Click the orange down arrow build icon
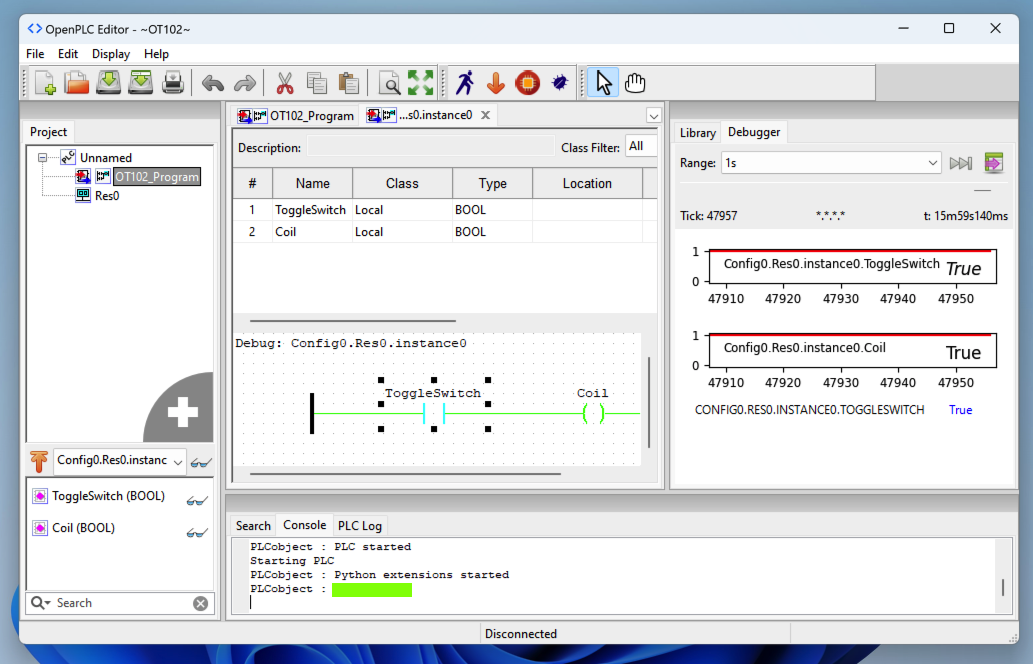 coord(496,83)
